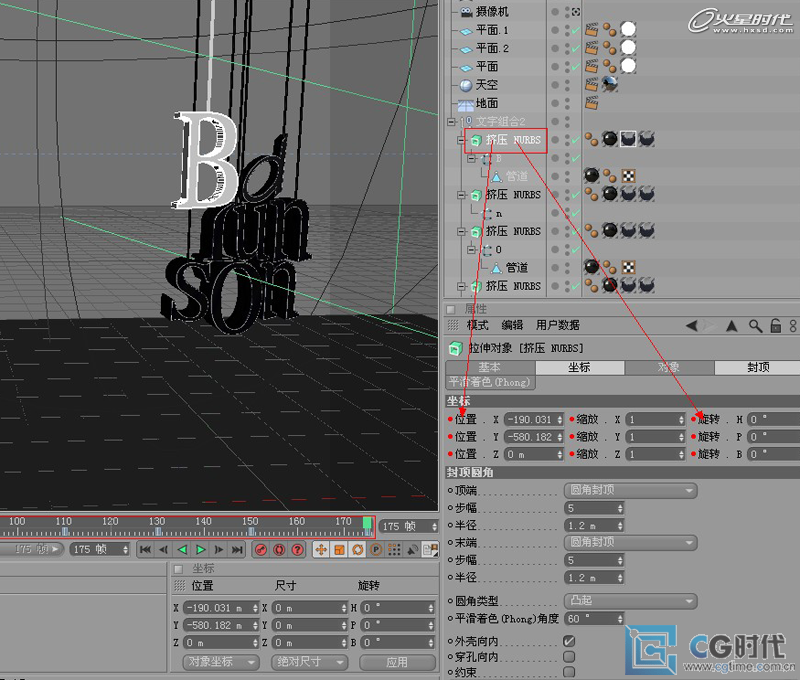The width and height of the screenshot is (800, 680).
Task: Select the 摄像机 object in the tree
Action: (x=492, y=12)
